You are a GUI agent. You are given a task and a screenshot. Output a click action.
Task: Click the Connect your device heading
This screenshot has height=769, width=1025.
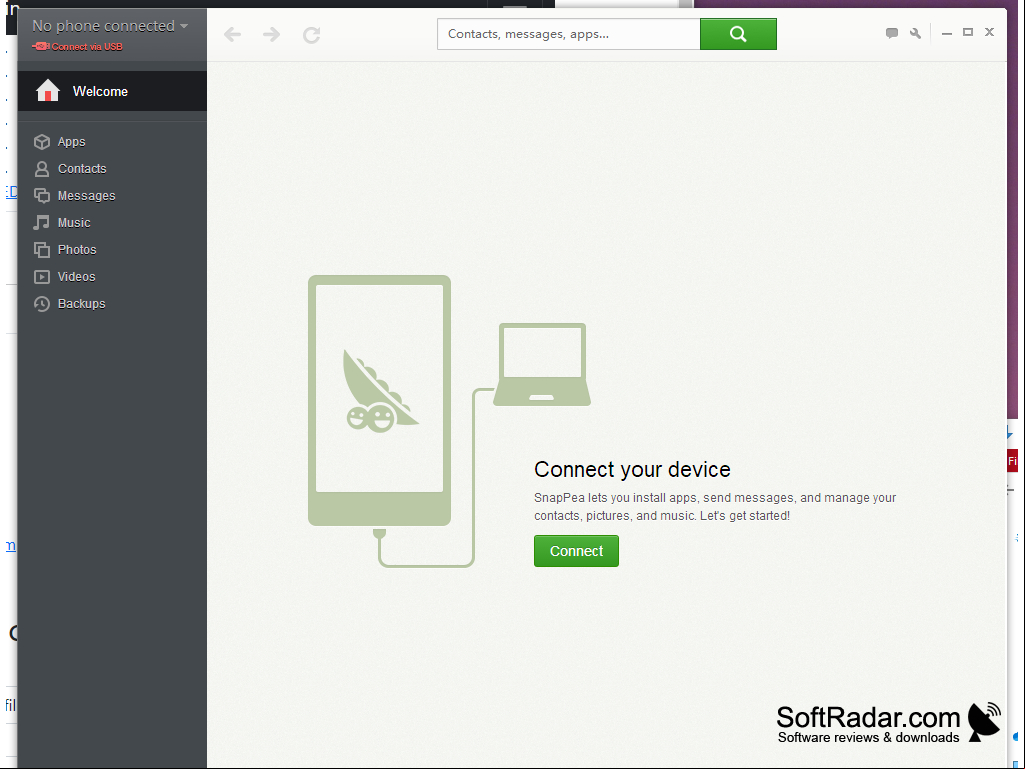tap(632, 470)
